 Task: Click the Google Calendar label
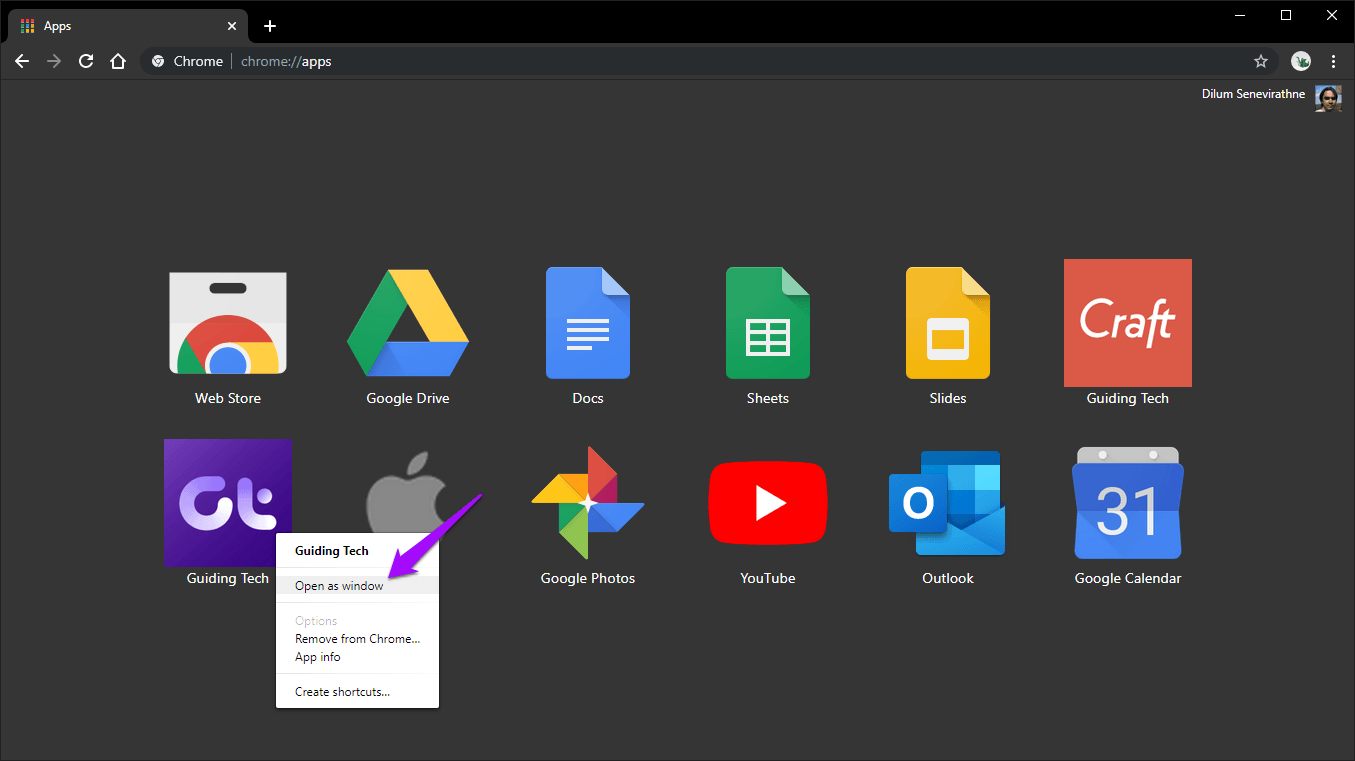click(1128, 578)
